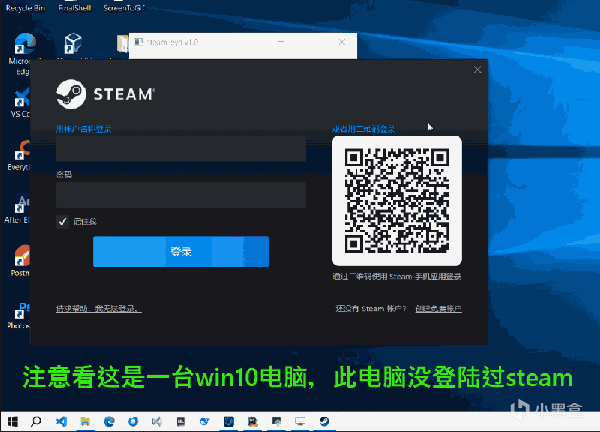Select the ScreenToGif desktop label
This screenshot has width=600, height=432.
pyautogui.click(x=124, y=8)
